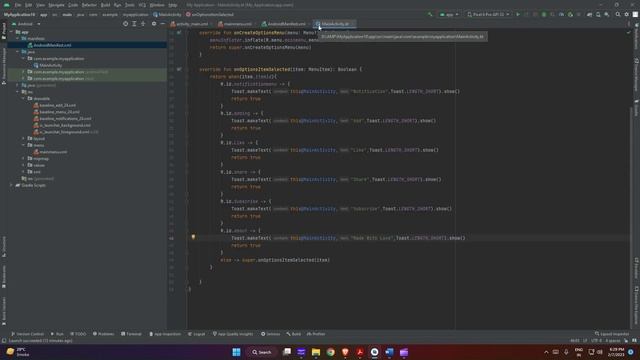Expand the layout folder node
The image size is (640, 360).
click(x=24, y=138)
